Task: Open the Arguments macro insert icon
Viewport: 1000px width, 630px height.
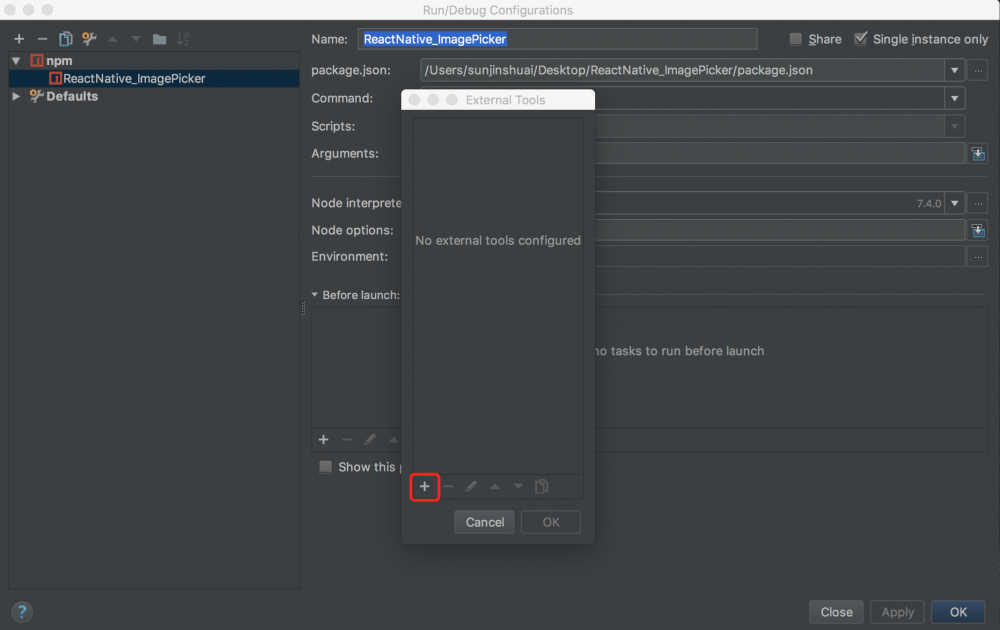Action: (979, 153)
